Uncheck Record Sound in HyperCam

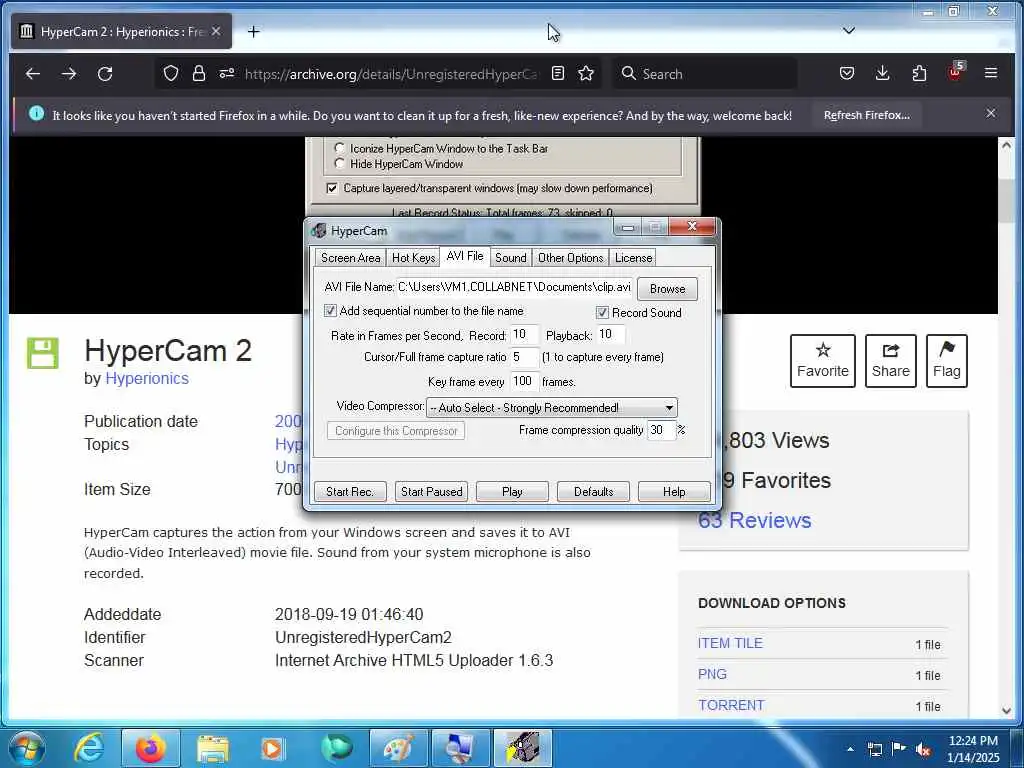602,313
